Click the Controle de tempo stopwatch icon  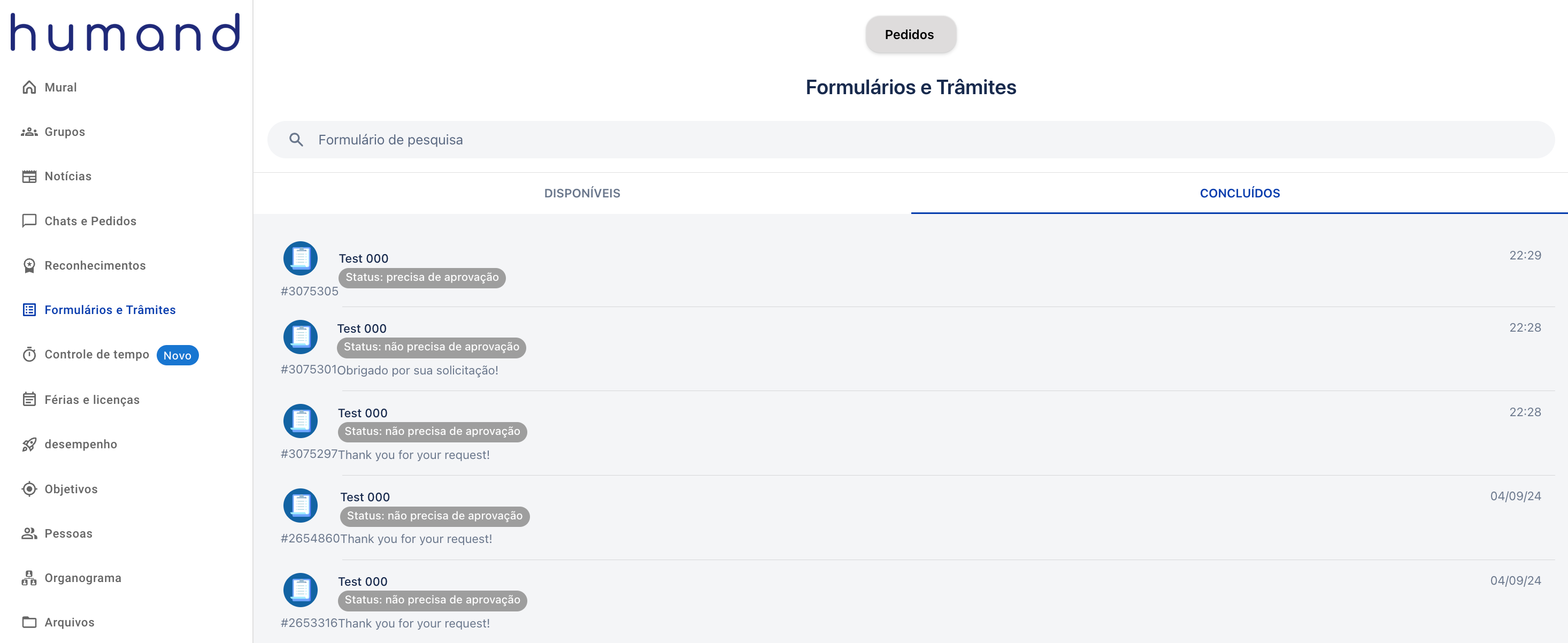(x=29, y=354)
